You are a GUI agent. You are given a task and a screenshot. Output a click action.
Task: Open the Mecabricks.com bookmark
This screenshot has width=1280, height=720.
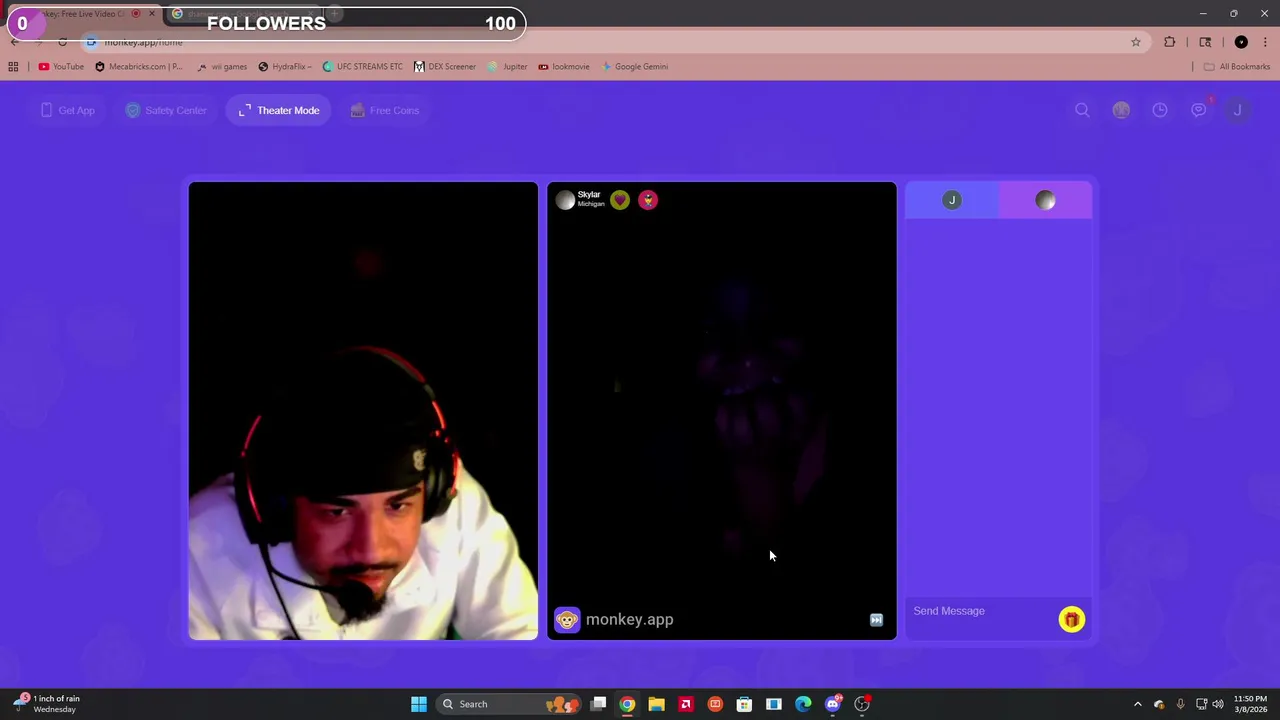click(139, 67)
